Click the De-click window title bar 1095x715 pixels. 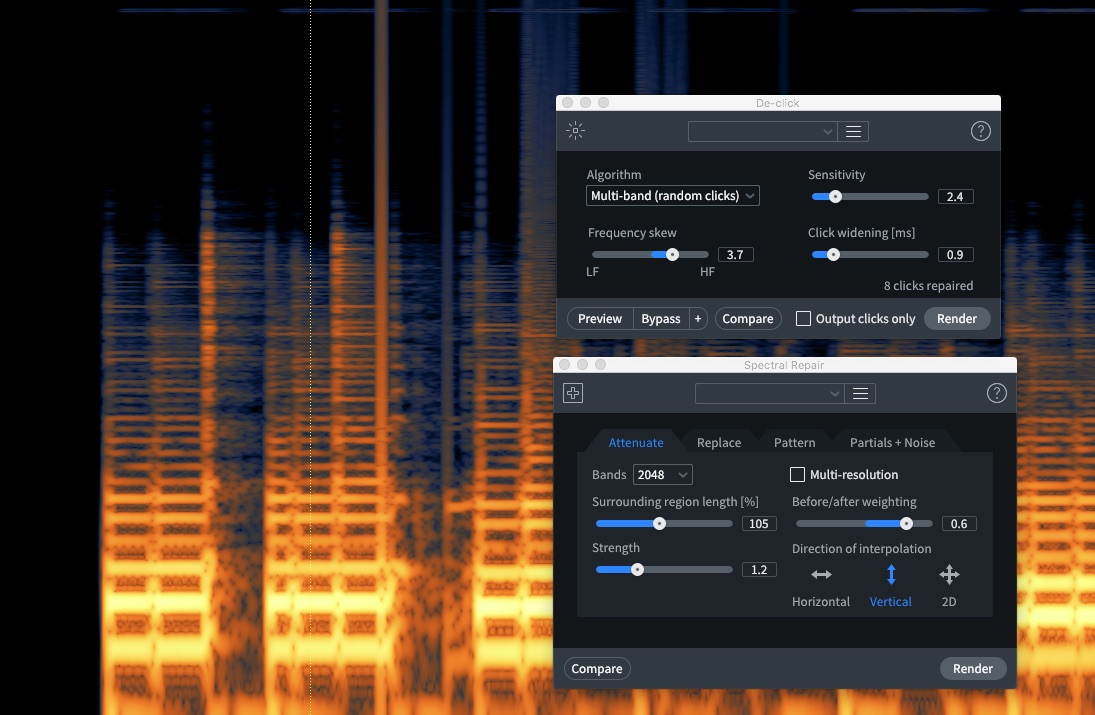[x=778, y=103]
